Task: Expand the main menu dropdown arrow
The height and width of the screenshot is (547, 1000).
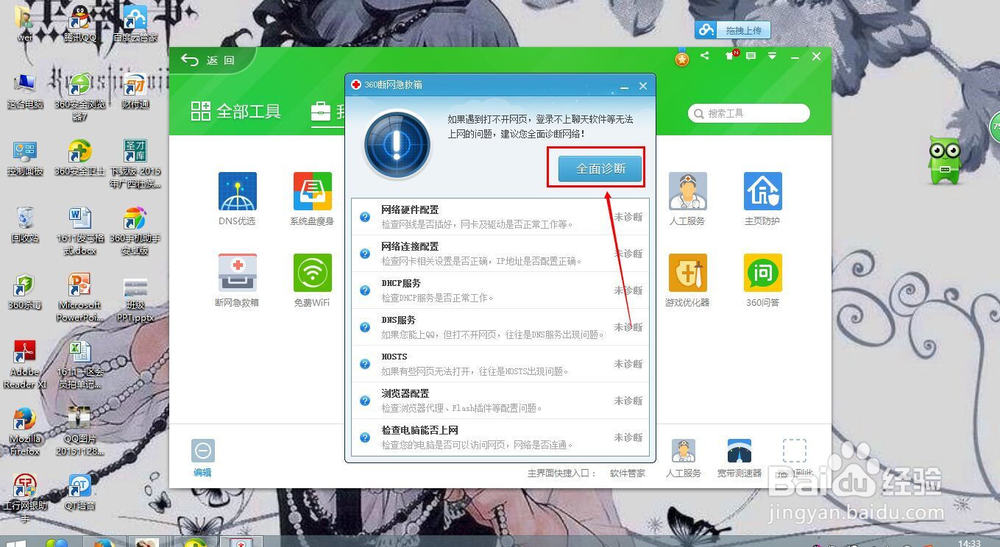Action: (x=772, y=56)
